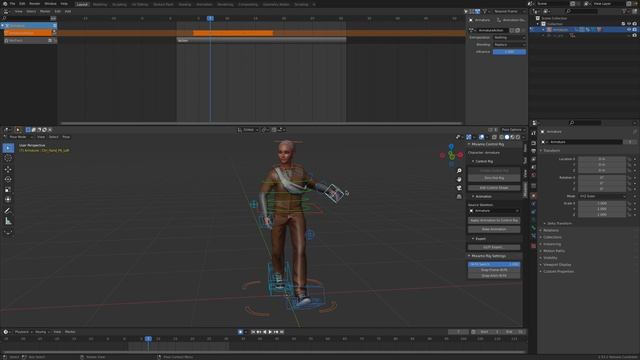Open the Window menu
640x360 pixels.
click(50, 4)
